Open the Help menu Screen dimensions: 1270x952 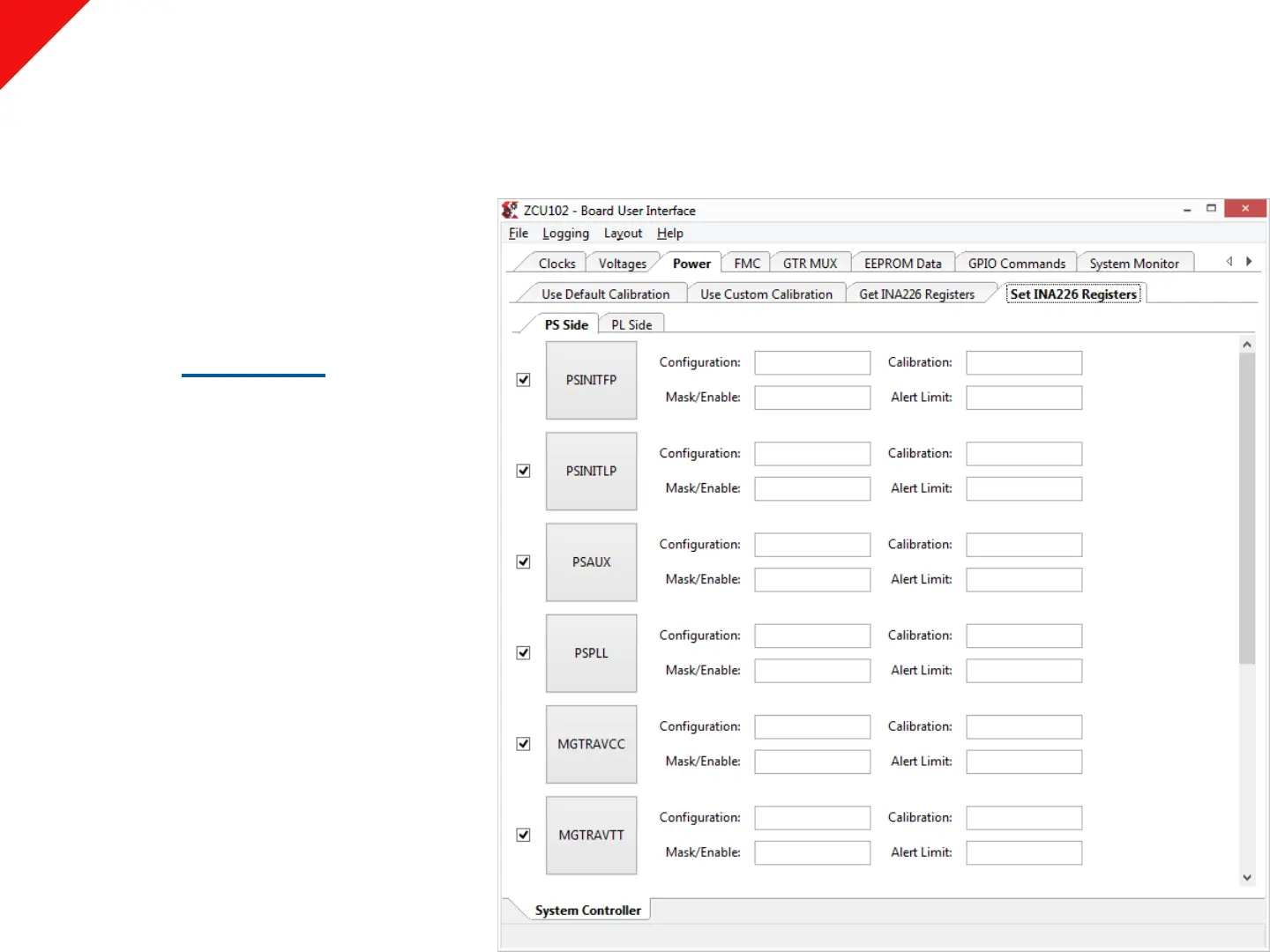pyautogui.click(x=670, y=234)
